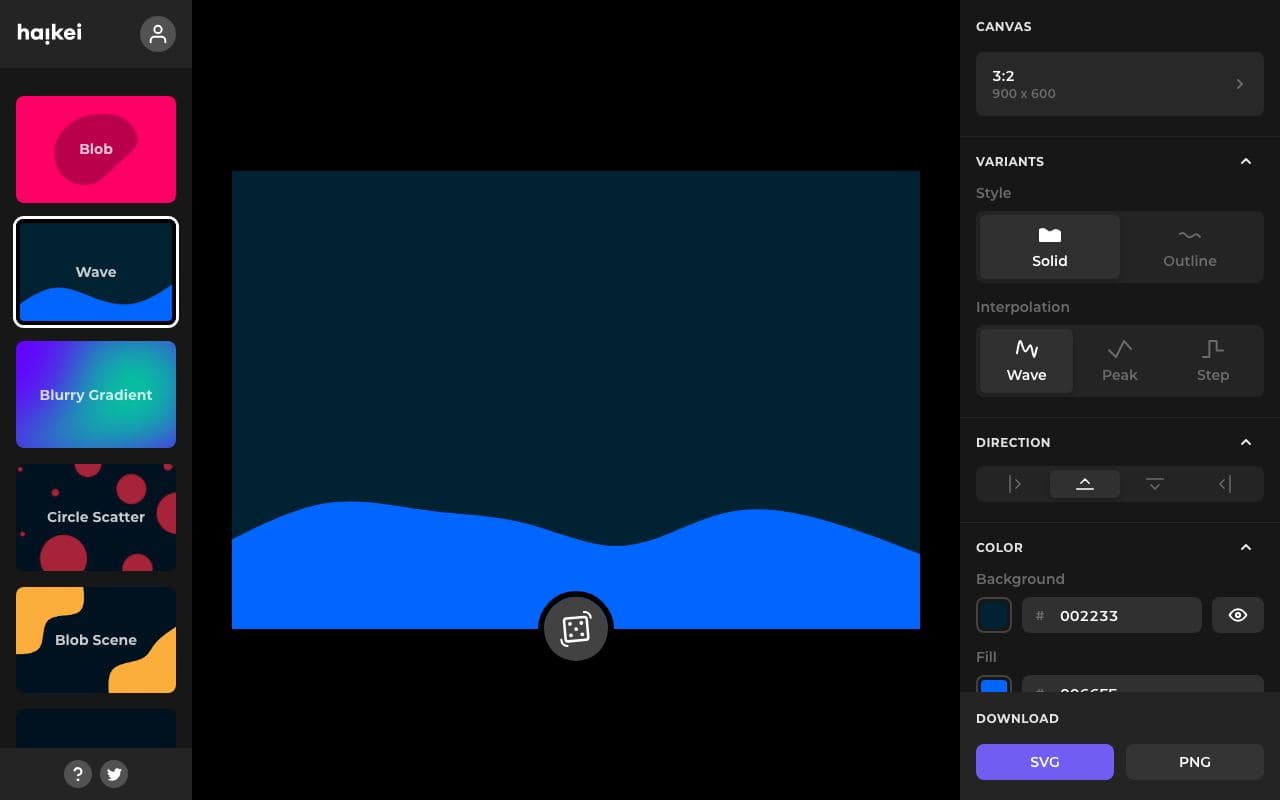Open the help question mark icon
The width and height of the screenshot is (1280, 800).
click(x=78, y=773)
